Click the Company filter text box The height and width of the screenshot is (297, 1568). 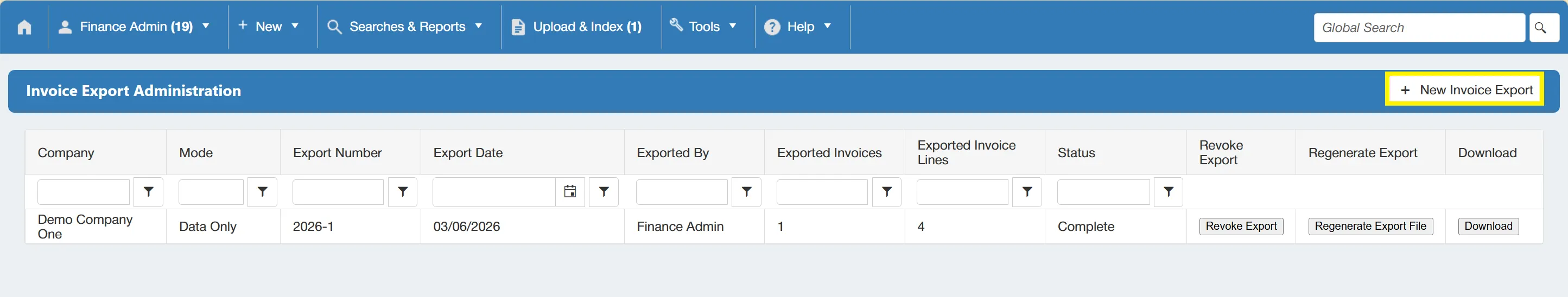[84, 192]
